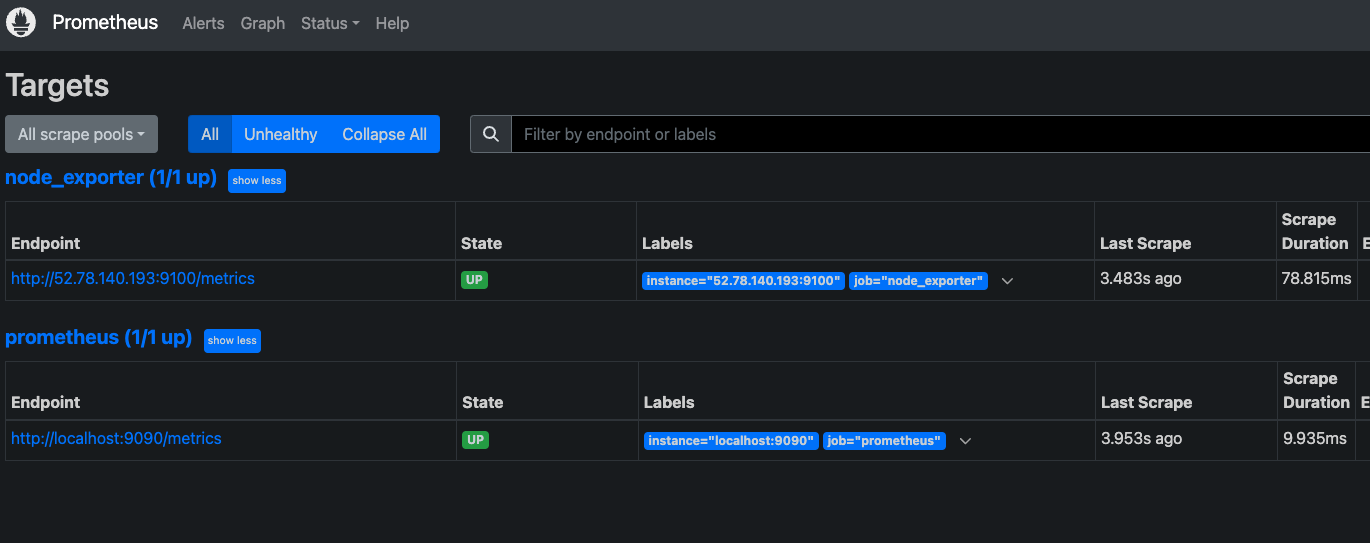Open the Prometheus home brand link
This screenshot has height=543, width=1370.
pos(105,22)
